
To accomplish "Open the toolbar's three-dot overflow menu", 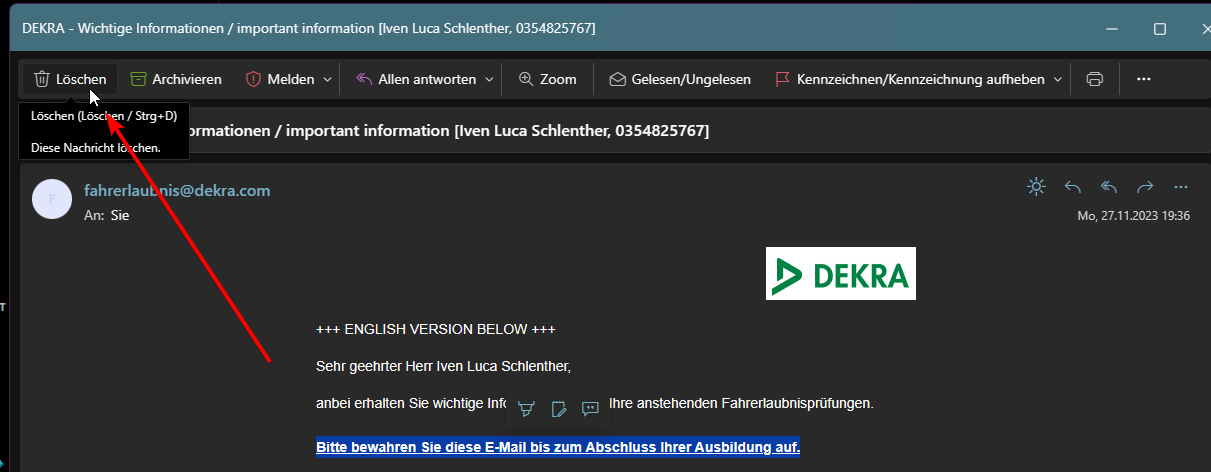I will tap(1144, 79).
